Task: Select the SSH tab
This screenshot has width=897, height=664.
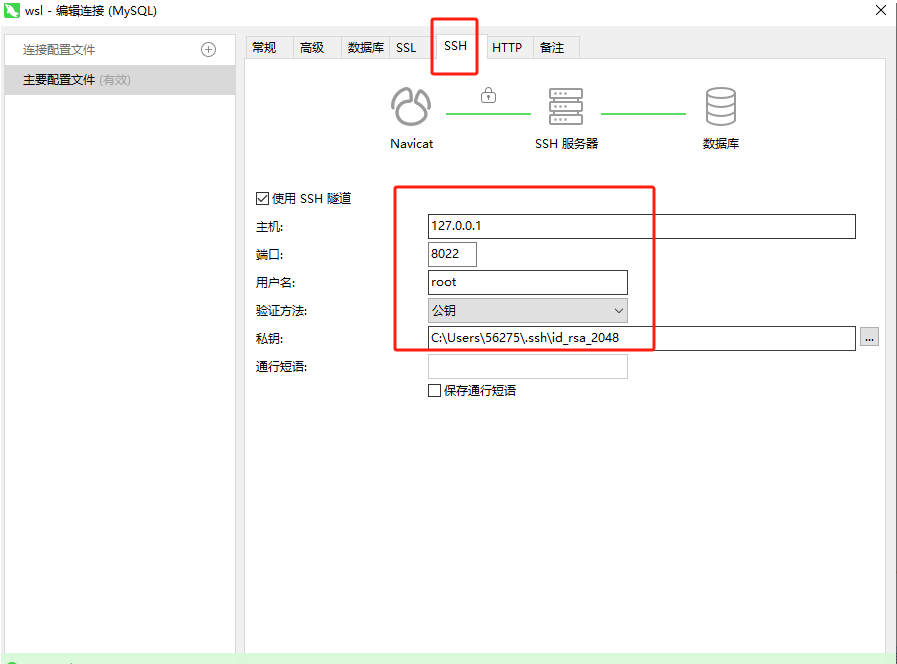Action: (x=455, y=46)
